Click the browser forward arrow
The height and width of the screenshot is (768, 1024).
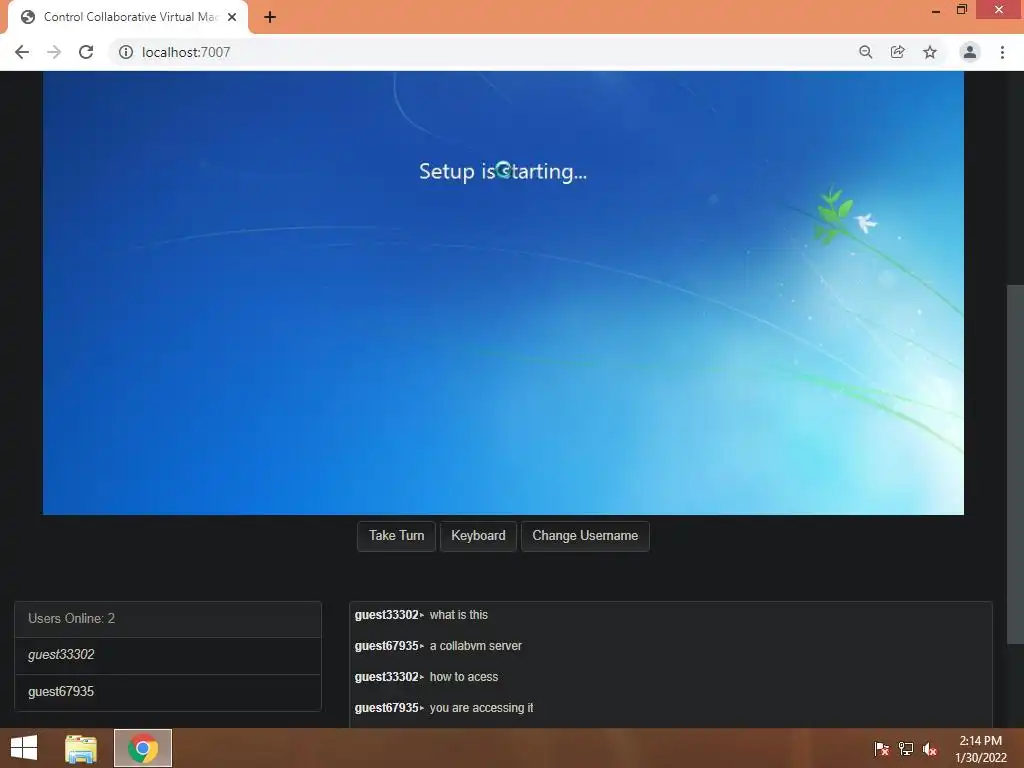pyautogui.click(x=54, y=52)
